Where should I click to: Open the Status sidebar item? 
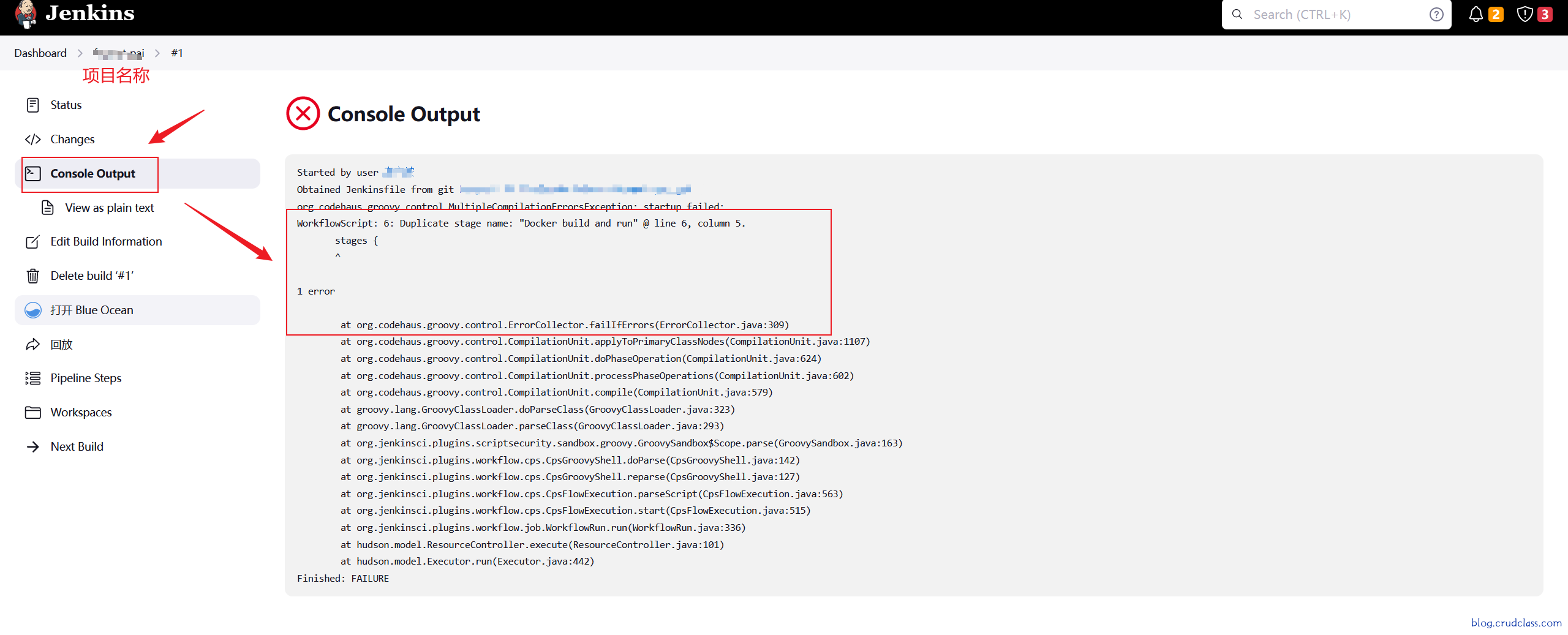click(x=137, y=105)
